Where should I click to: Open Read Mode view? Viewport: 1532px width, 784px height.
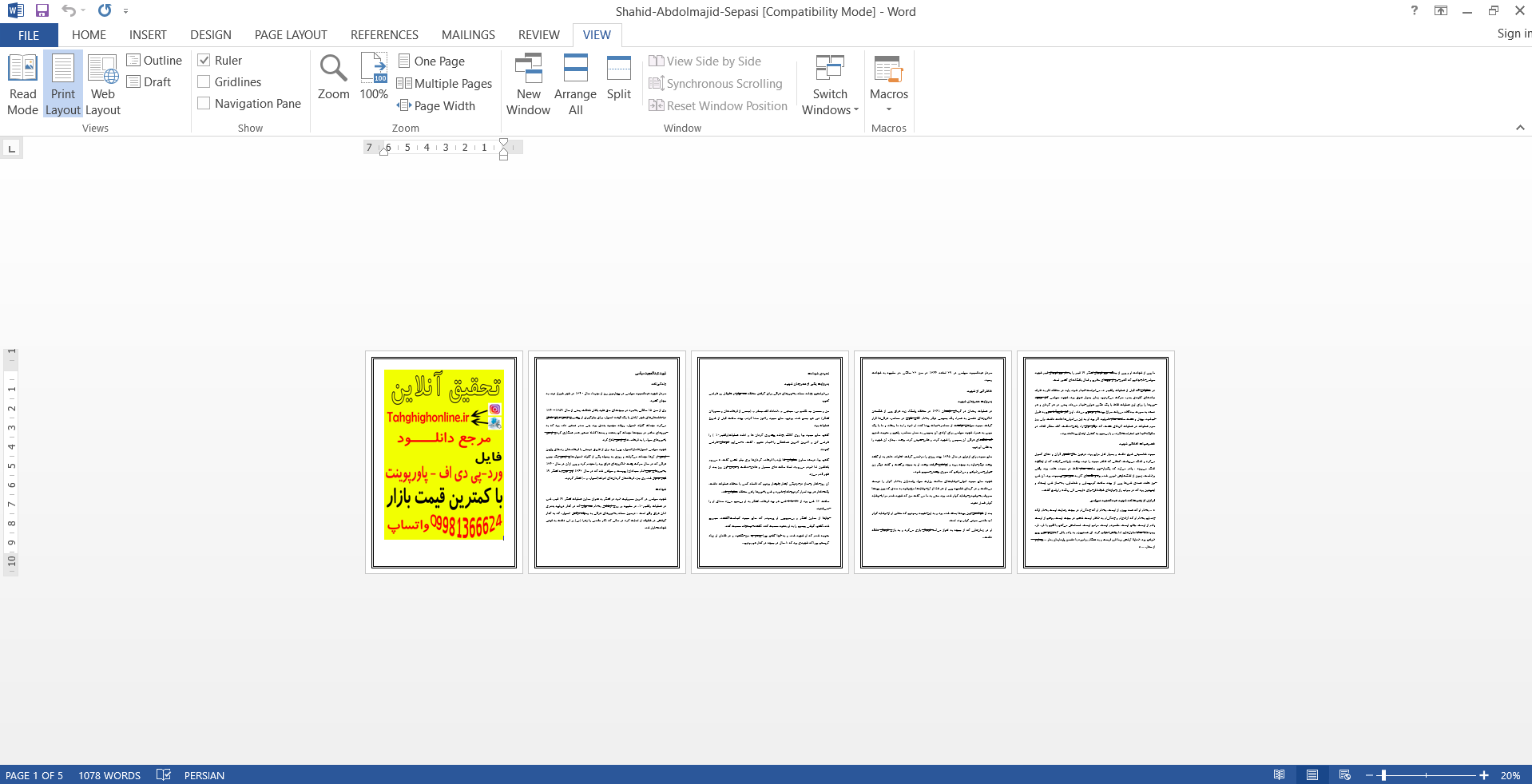22,85
